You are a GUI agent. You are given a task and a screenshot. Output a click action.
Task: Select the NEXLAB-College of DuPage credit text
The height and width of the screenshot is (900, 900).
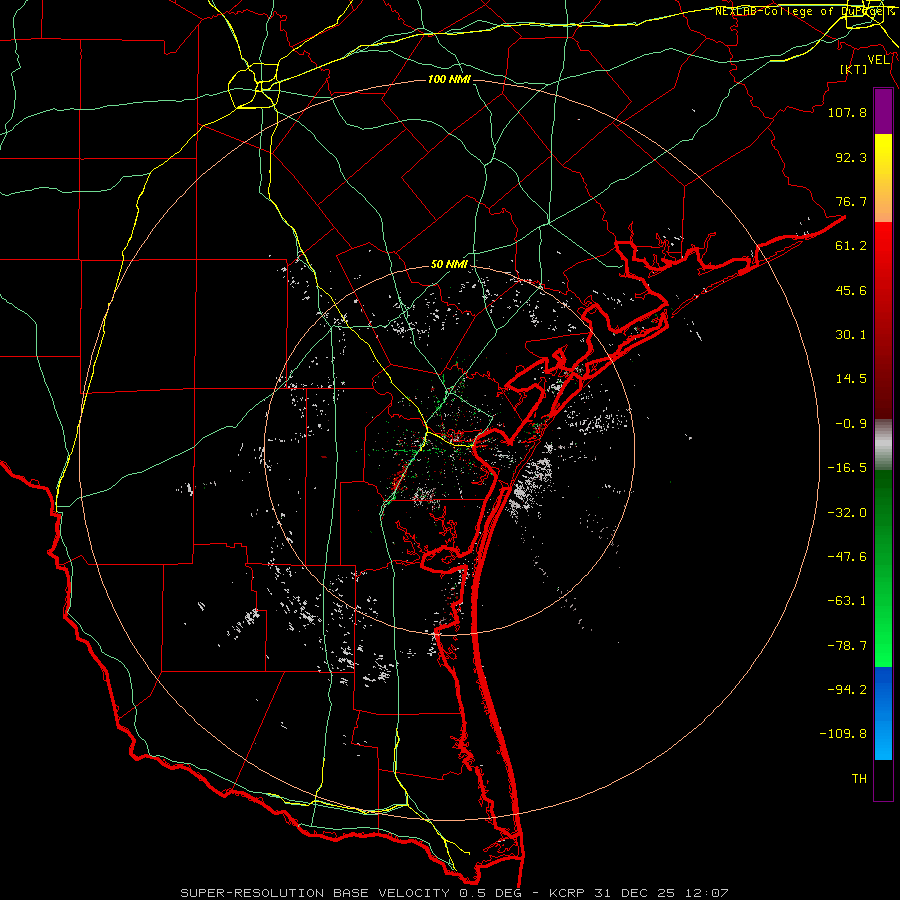pos(804,11)
